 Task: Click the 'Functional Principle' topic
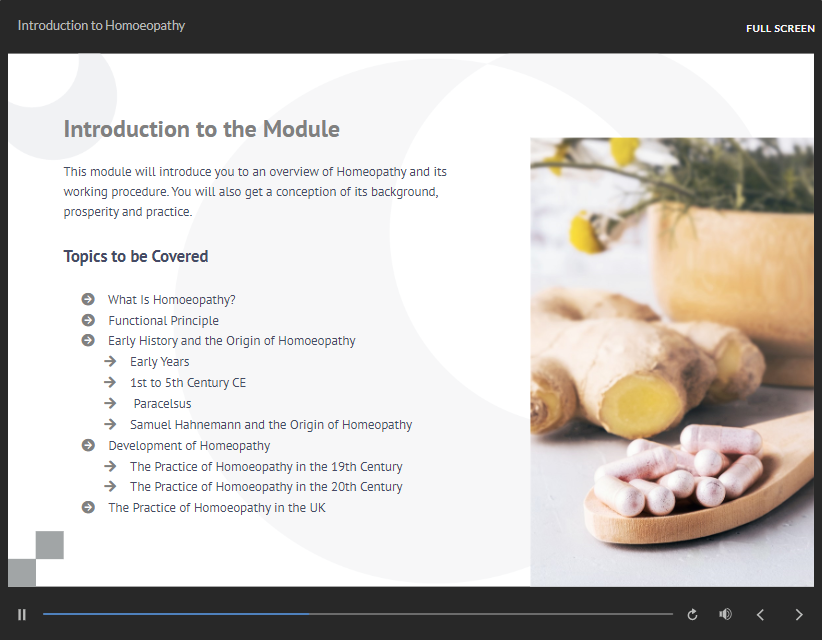(163, 320)
